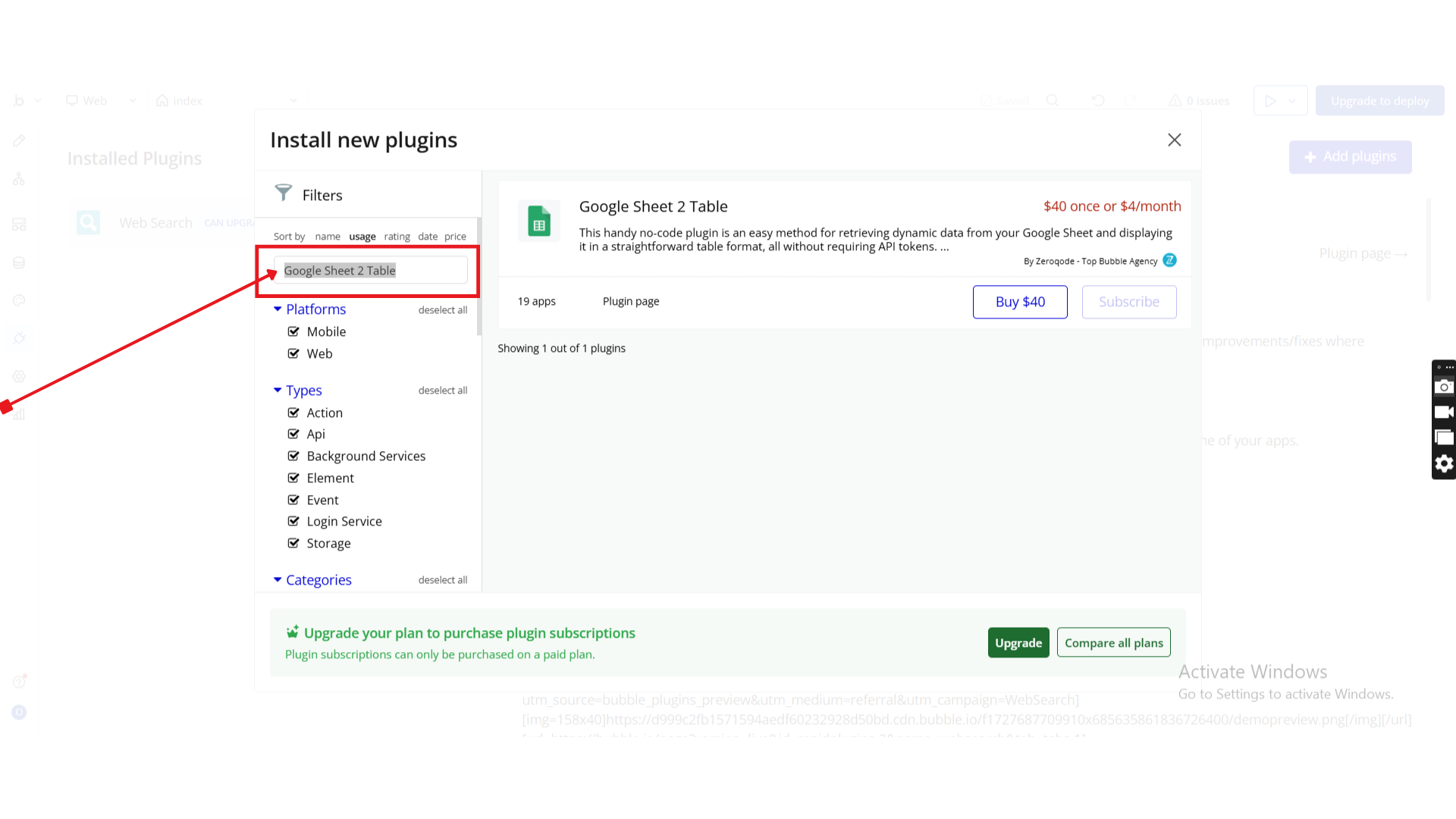Uncheck the Mobile platform checkbox
The width and height of the screenshot is (1456, 819).
[293, 331]
